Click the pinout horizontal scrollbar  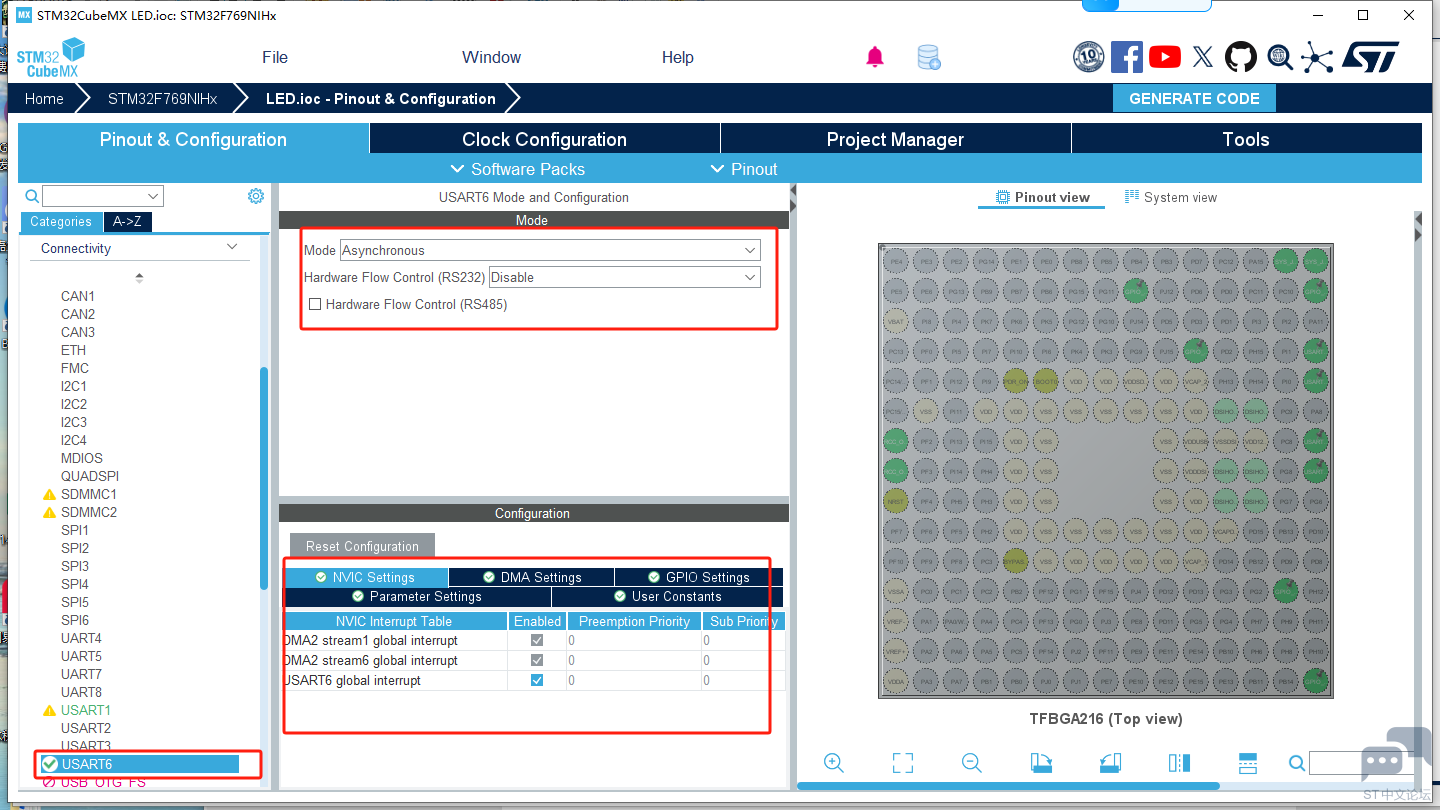[1008, 786]
